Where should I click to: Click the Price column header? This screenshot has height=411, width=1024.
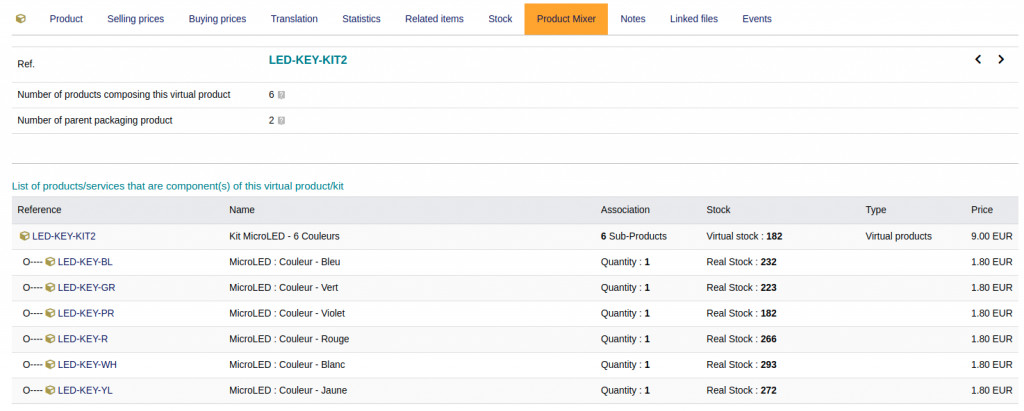(982, 210)
